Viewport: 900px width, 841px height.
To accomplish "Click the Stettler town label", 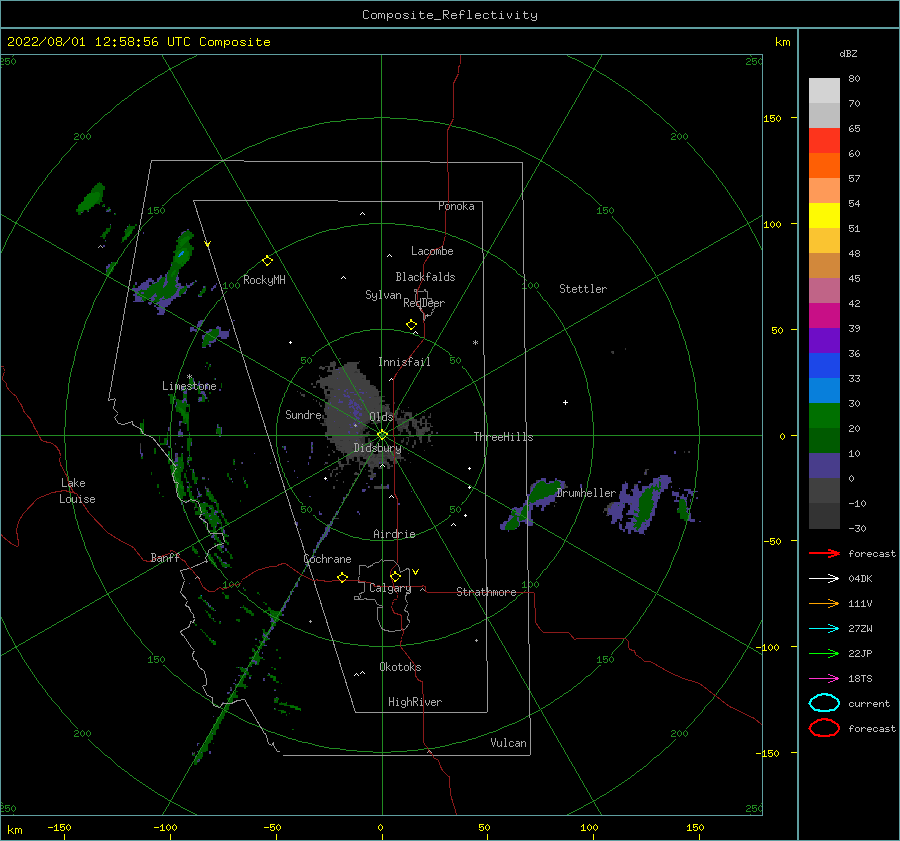I will tap(583, 289).
